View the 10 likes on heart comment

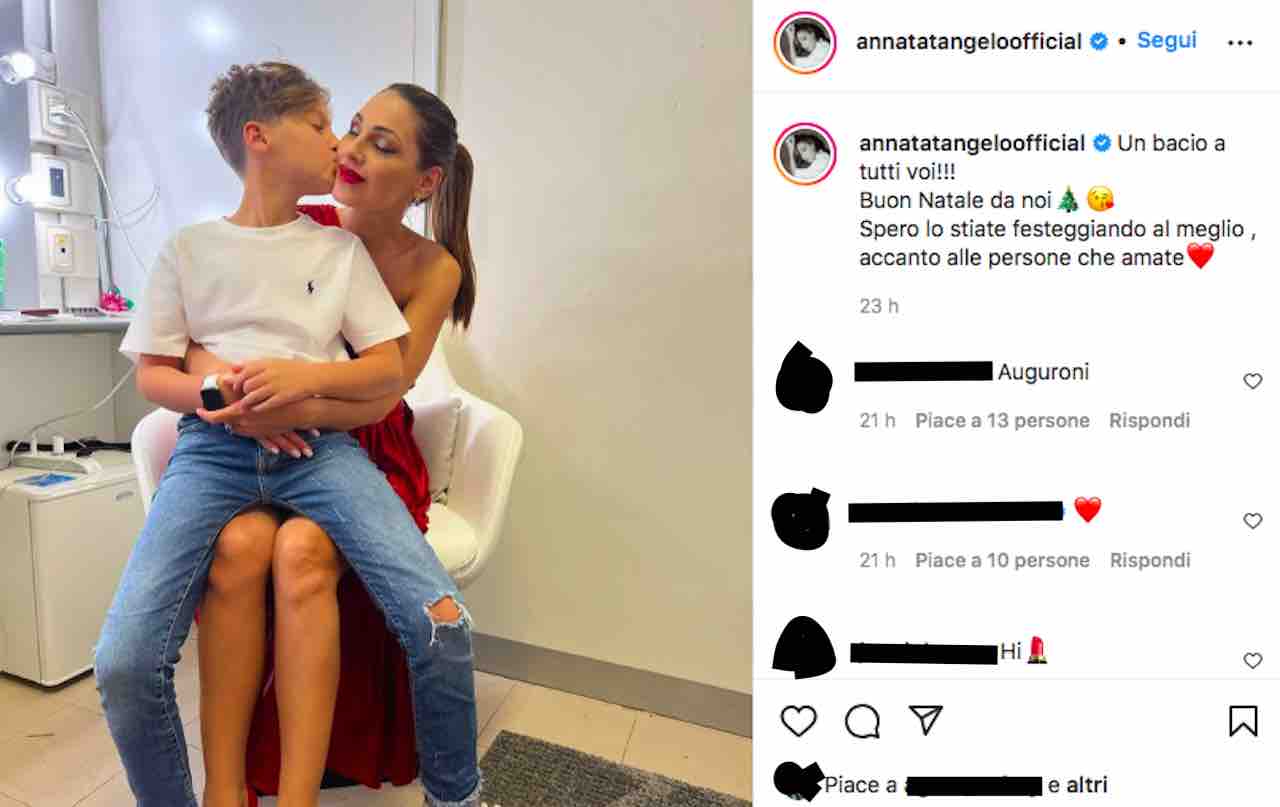coord(1002,561)
